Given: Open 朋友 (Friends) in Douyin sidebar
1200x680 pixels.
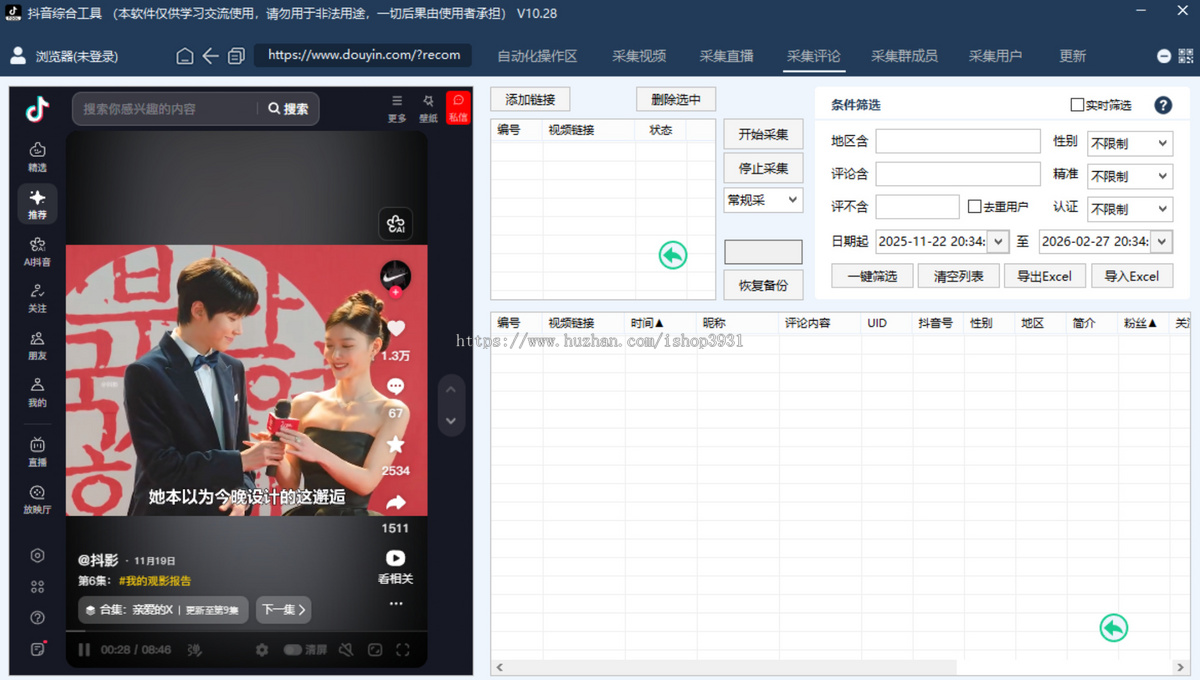Looking at the screenshot, I should click(37, 345).
